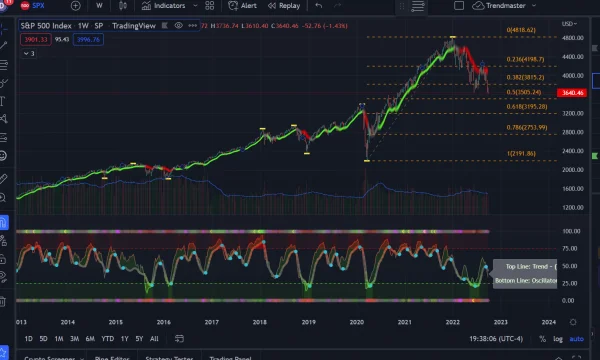The width and height of the screenshot is (600, 360).
Task: Click the flag icon in the chart legend
Action: (x=165, y=26)
